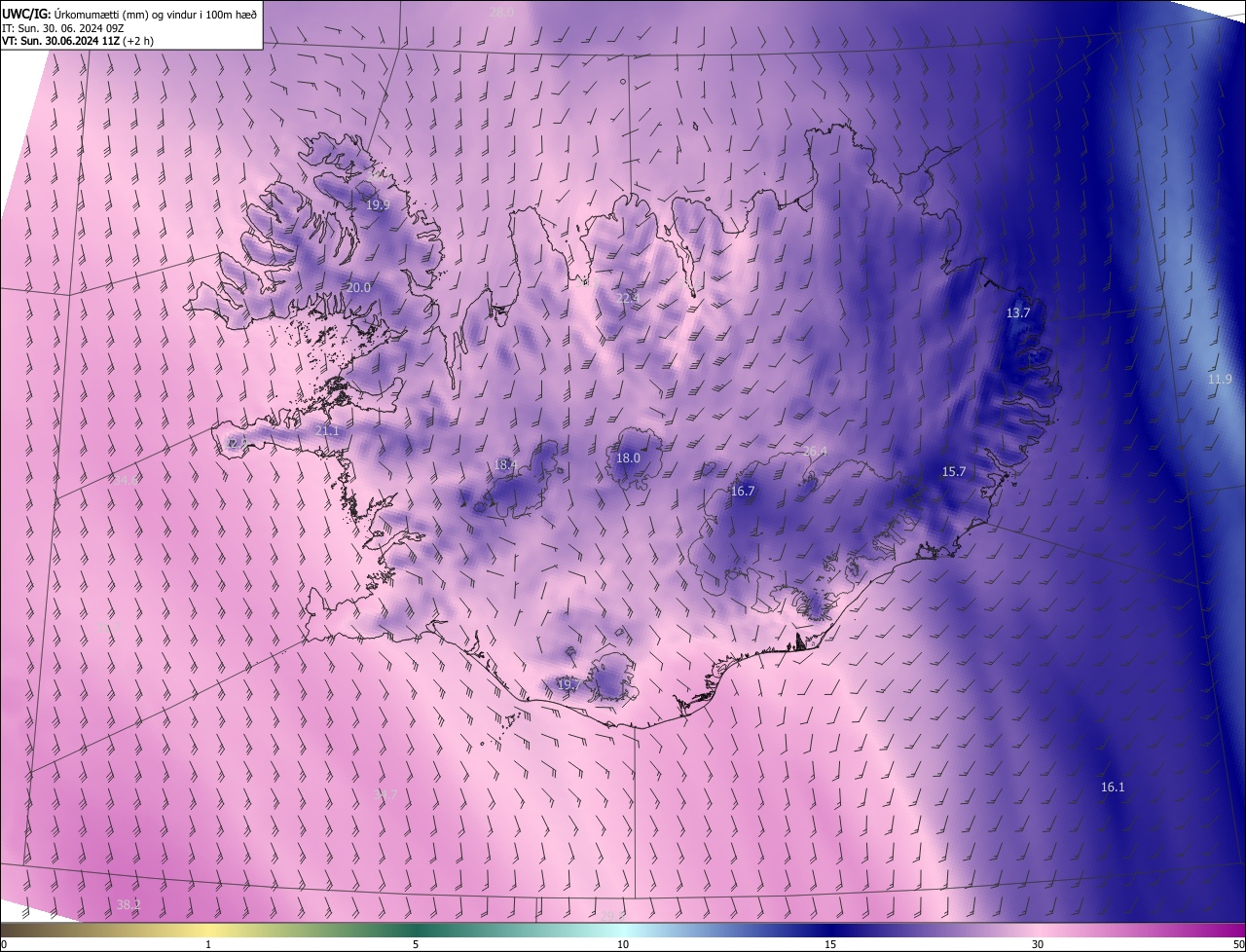This screenshot has height=952, width=1246.
Task: Click the 16.1 value over the southeast ocean
Action: click(x=1113, y=787)
